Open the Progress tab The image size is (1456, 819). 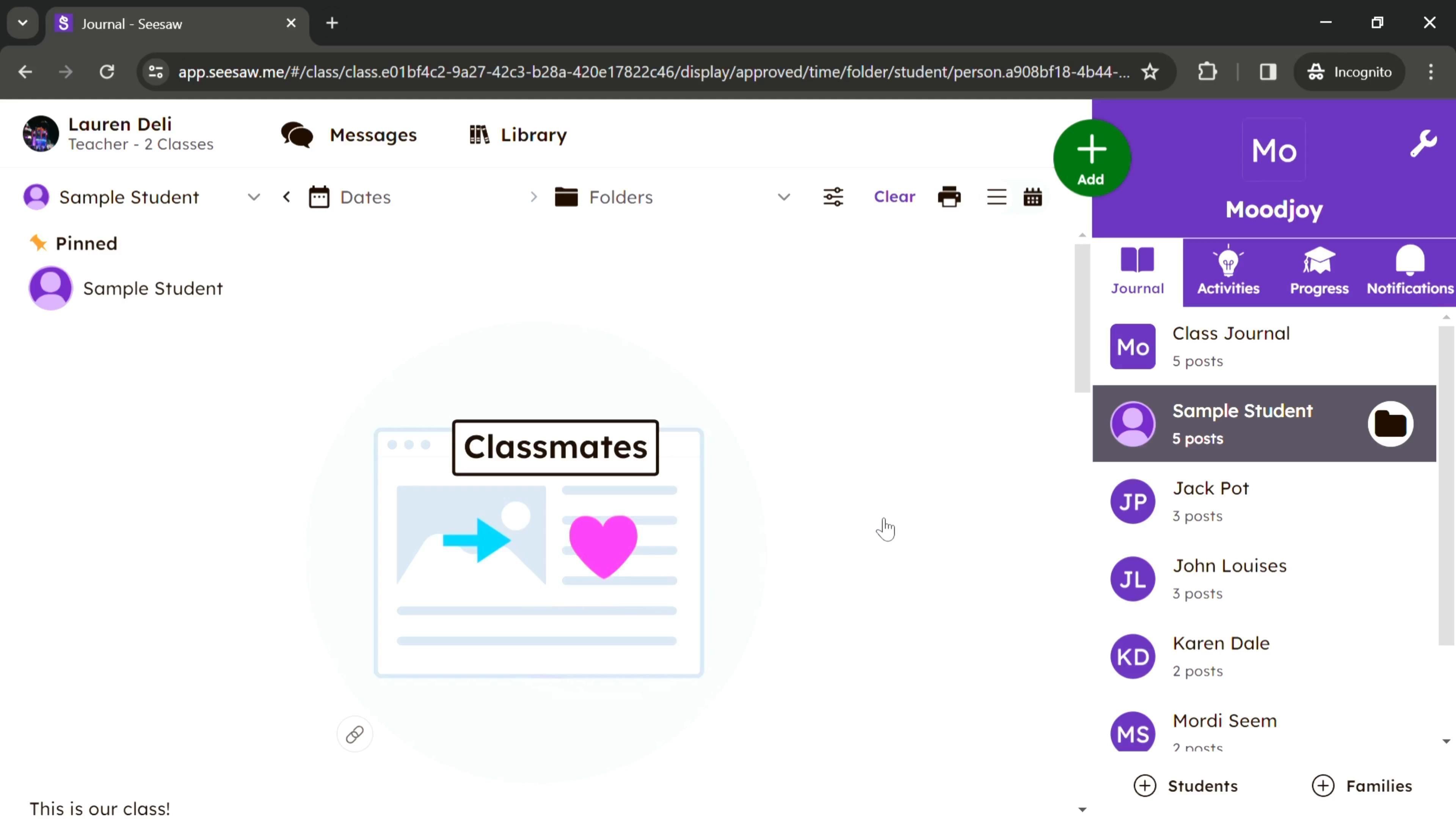tap(1319, 271)
